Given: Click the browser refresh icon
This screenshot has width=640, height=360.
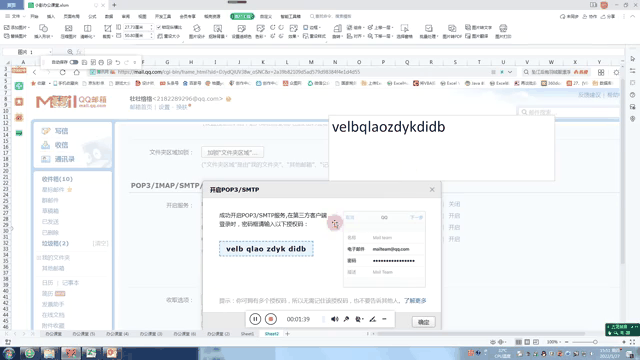Looking at the screenshot, I should (62, 72).
